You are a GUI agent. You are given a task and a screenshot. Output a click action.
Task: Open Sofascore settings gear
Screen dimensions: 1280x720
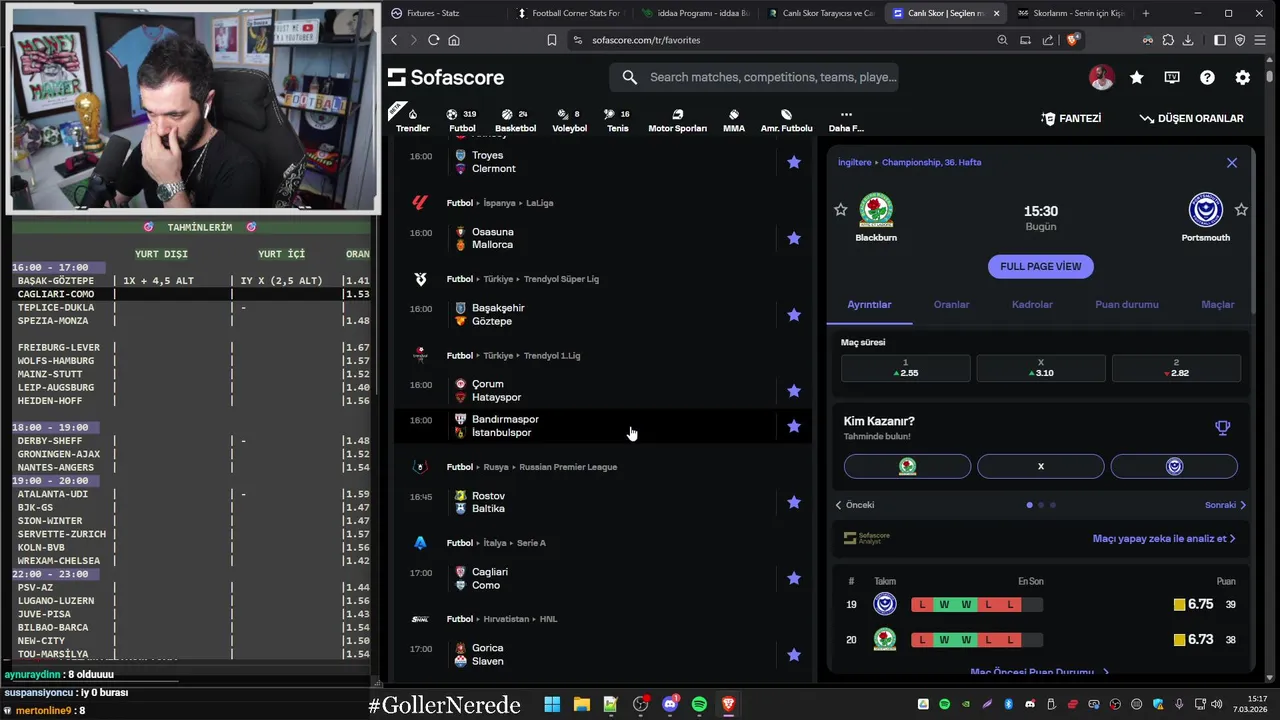click(1243, 77)
